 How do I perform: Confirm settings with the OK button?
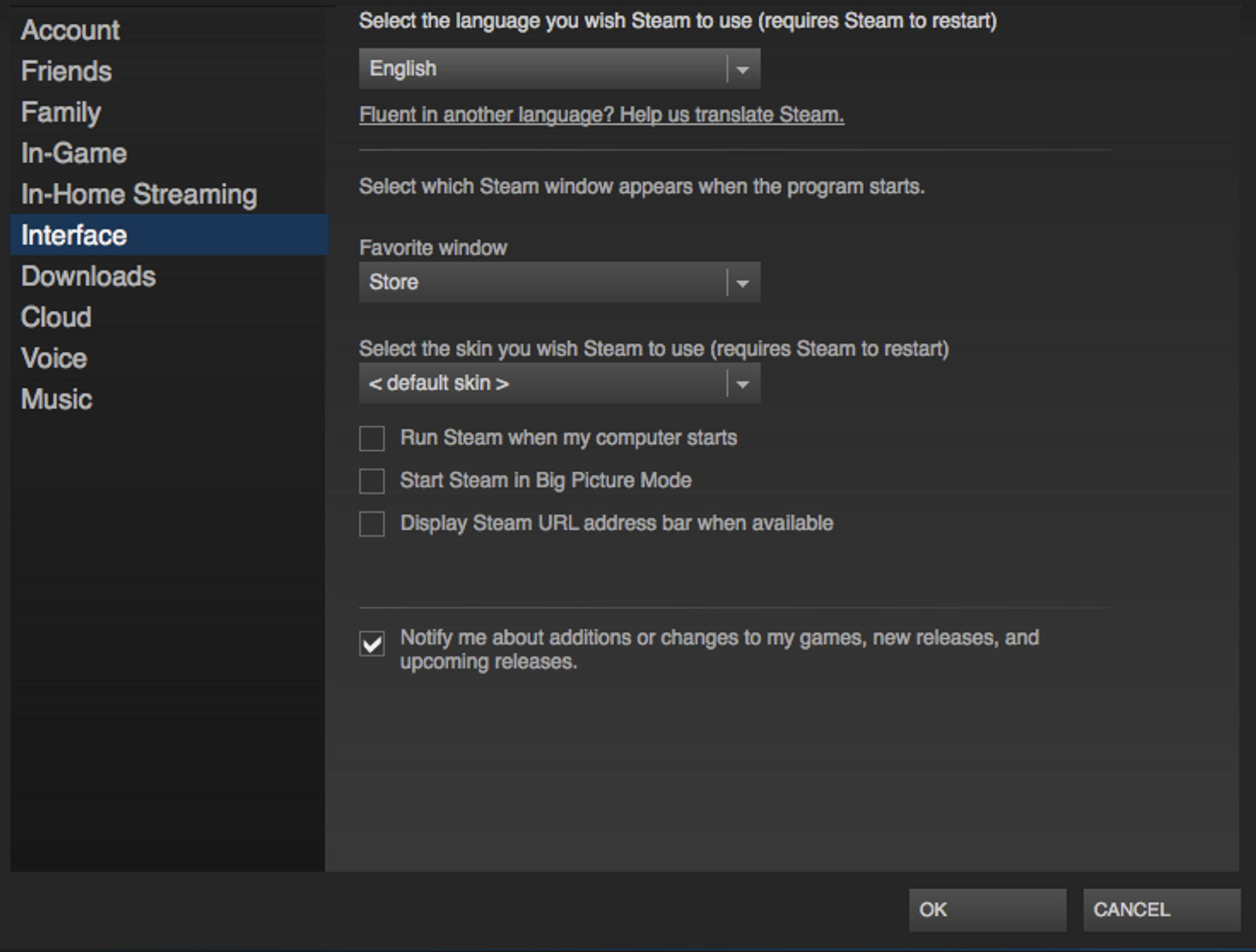[987, 910]
